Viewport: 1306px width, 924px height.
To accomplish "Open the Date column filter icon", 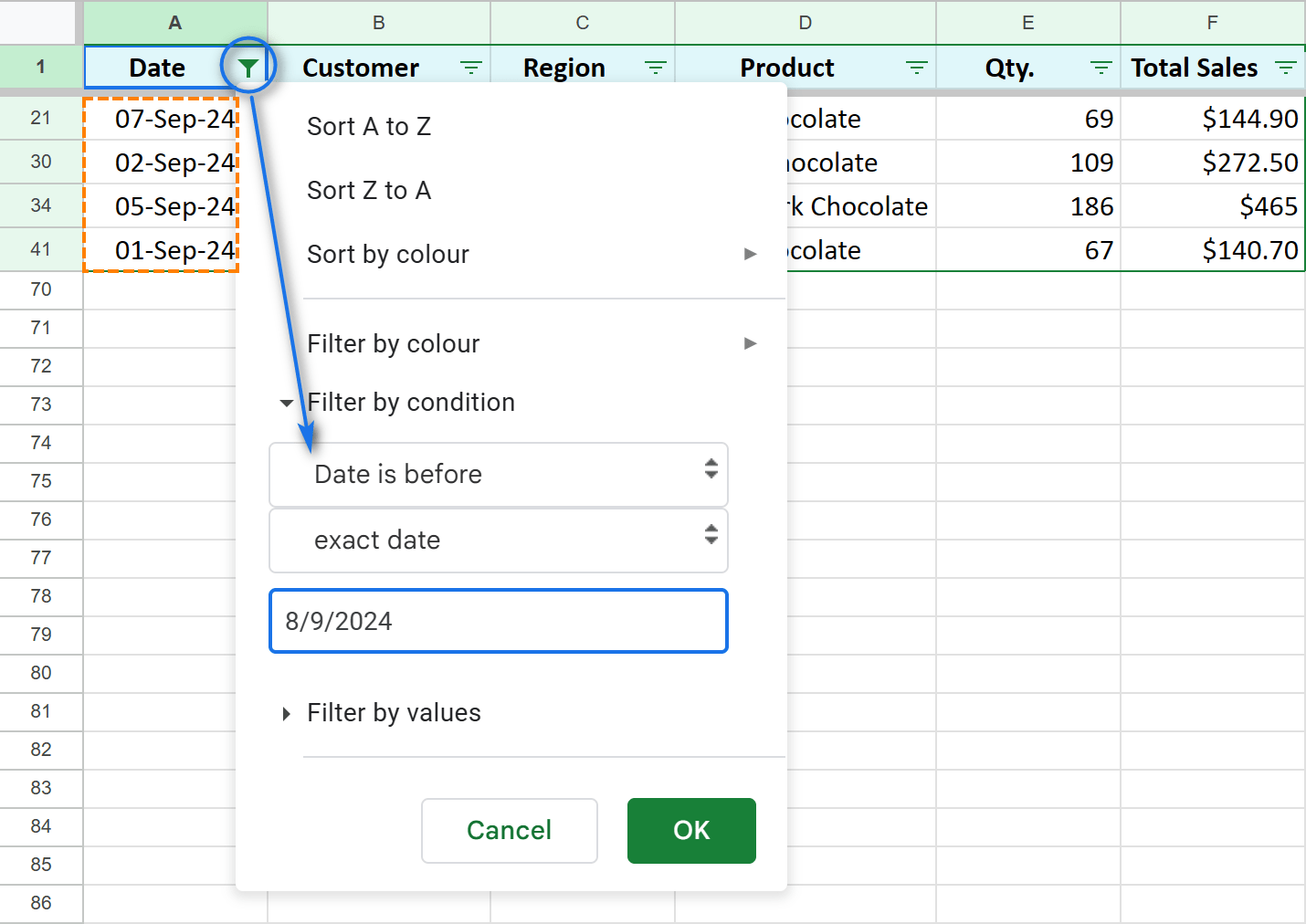I will click(x=248, y=68).
